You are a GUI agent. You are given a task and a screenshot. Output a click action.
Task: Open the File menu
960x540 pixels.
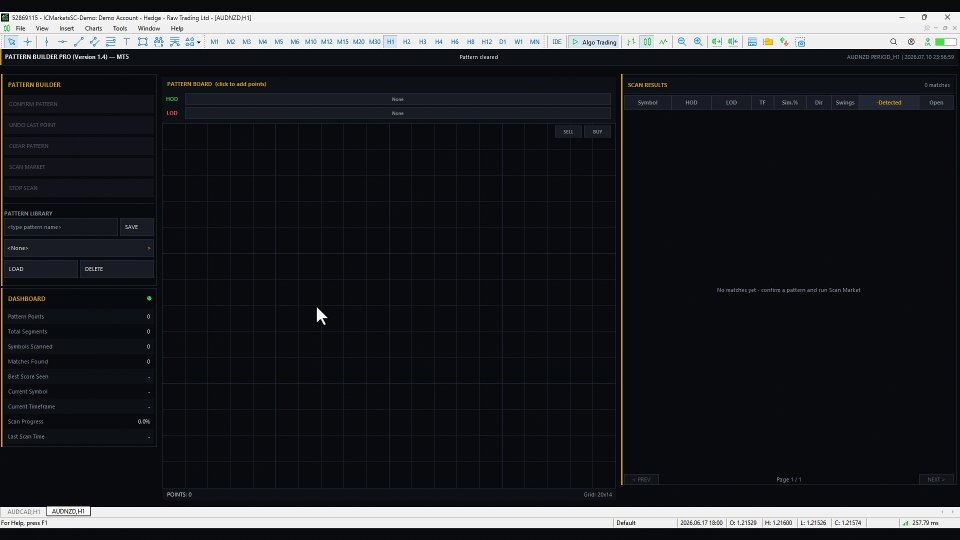point(20,28)
